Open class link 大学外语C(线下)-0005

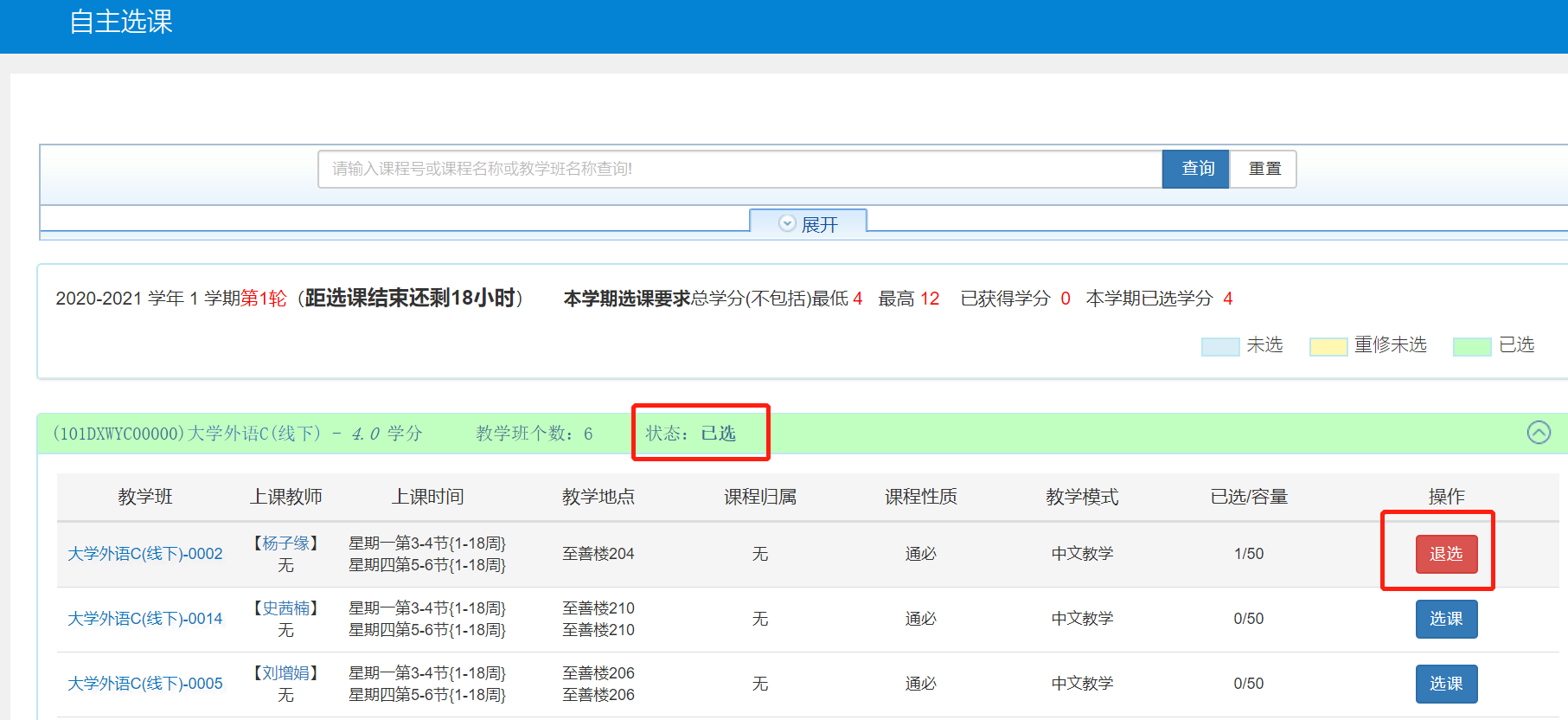145,684
